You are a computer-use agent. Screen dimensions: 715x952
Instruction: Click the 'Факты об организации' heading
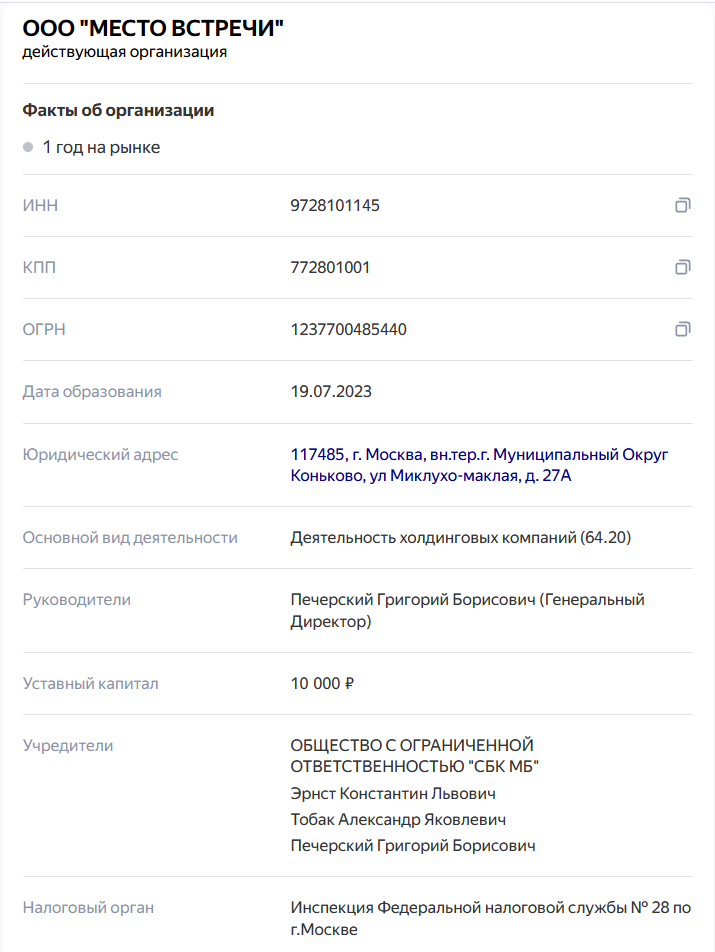tap(118, 111)
